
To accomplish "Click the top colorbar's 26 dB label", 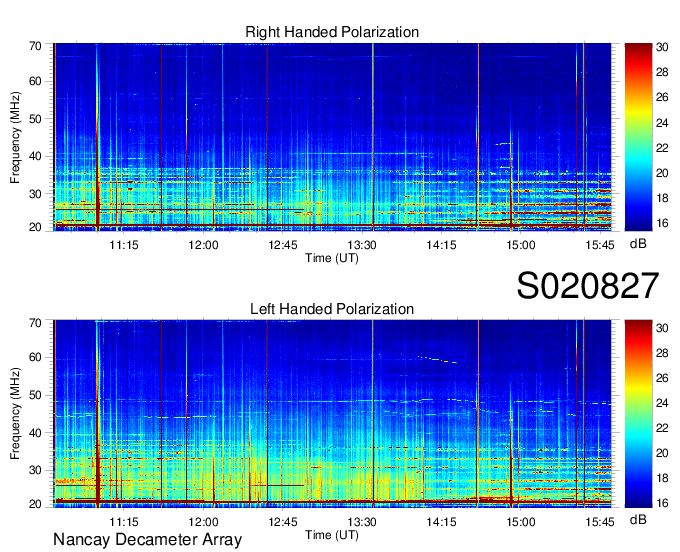I will [662, 97].
